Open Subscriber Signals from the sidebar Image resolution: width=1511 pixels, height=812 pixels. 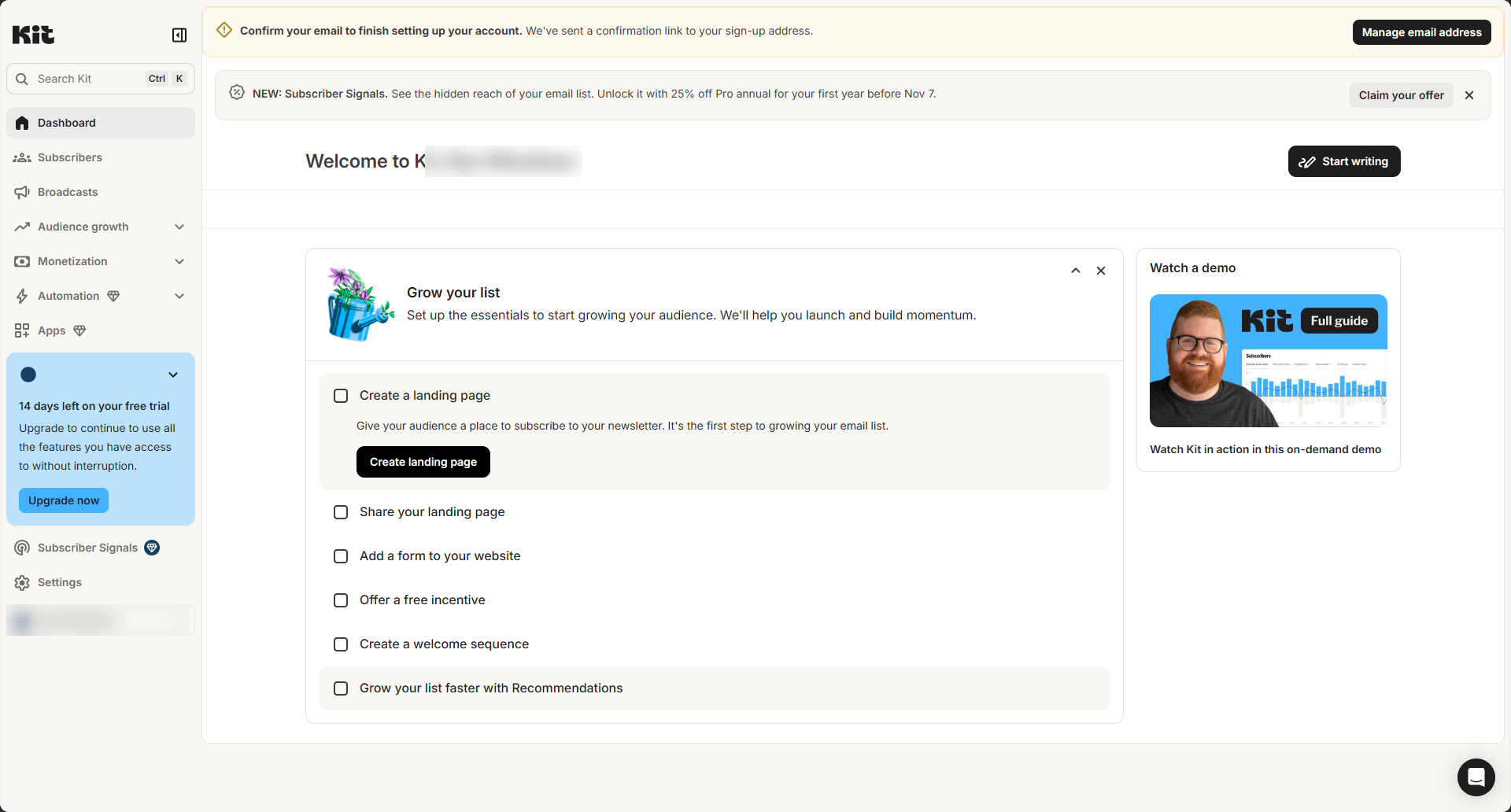(101, 548)
